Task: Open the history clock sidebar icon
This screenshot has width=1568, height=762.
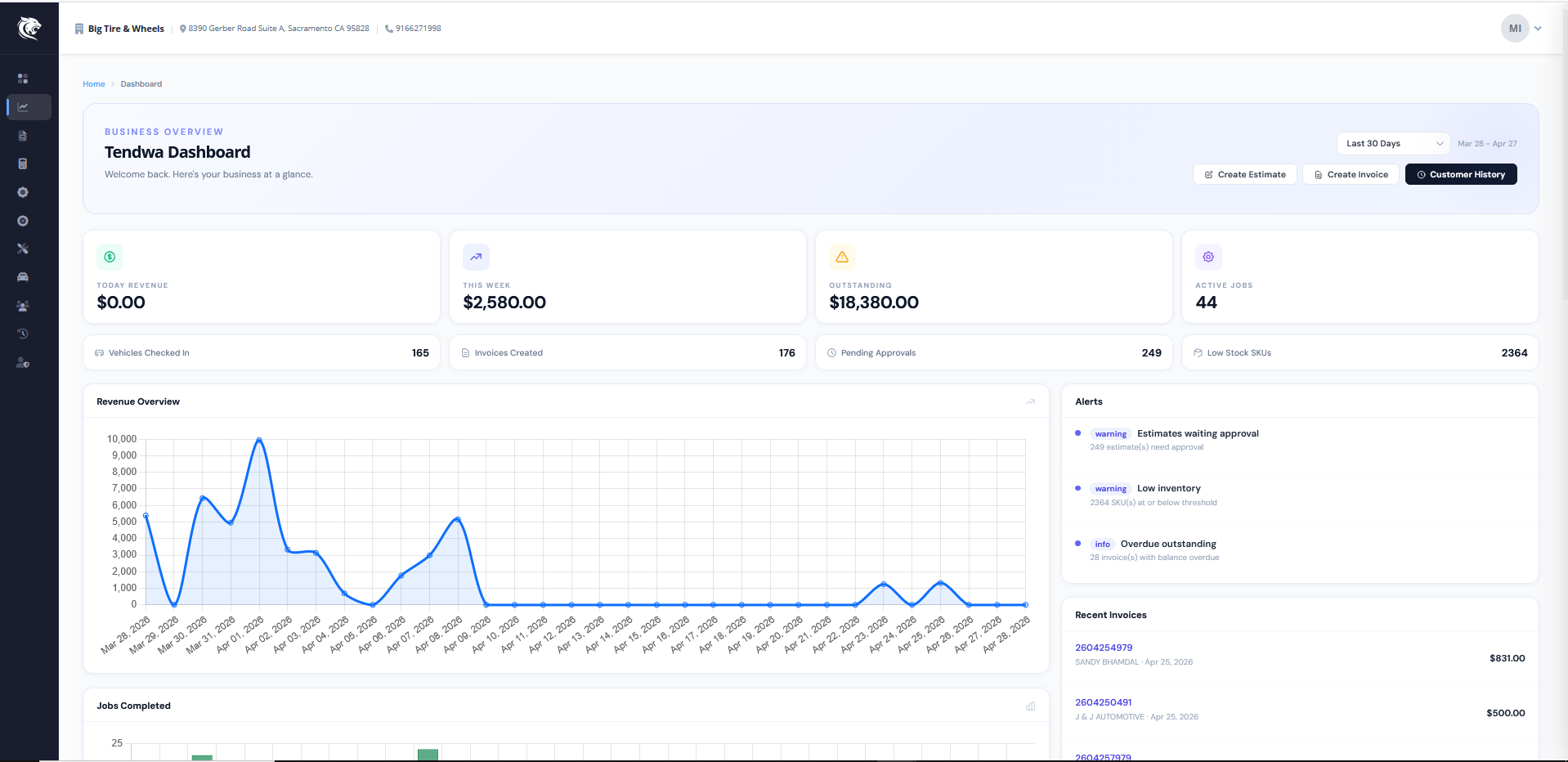Action: [x=23, y=334]
